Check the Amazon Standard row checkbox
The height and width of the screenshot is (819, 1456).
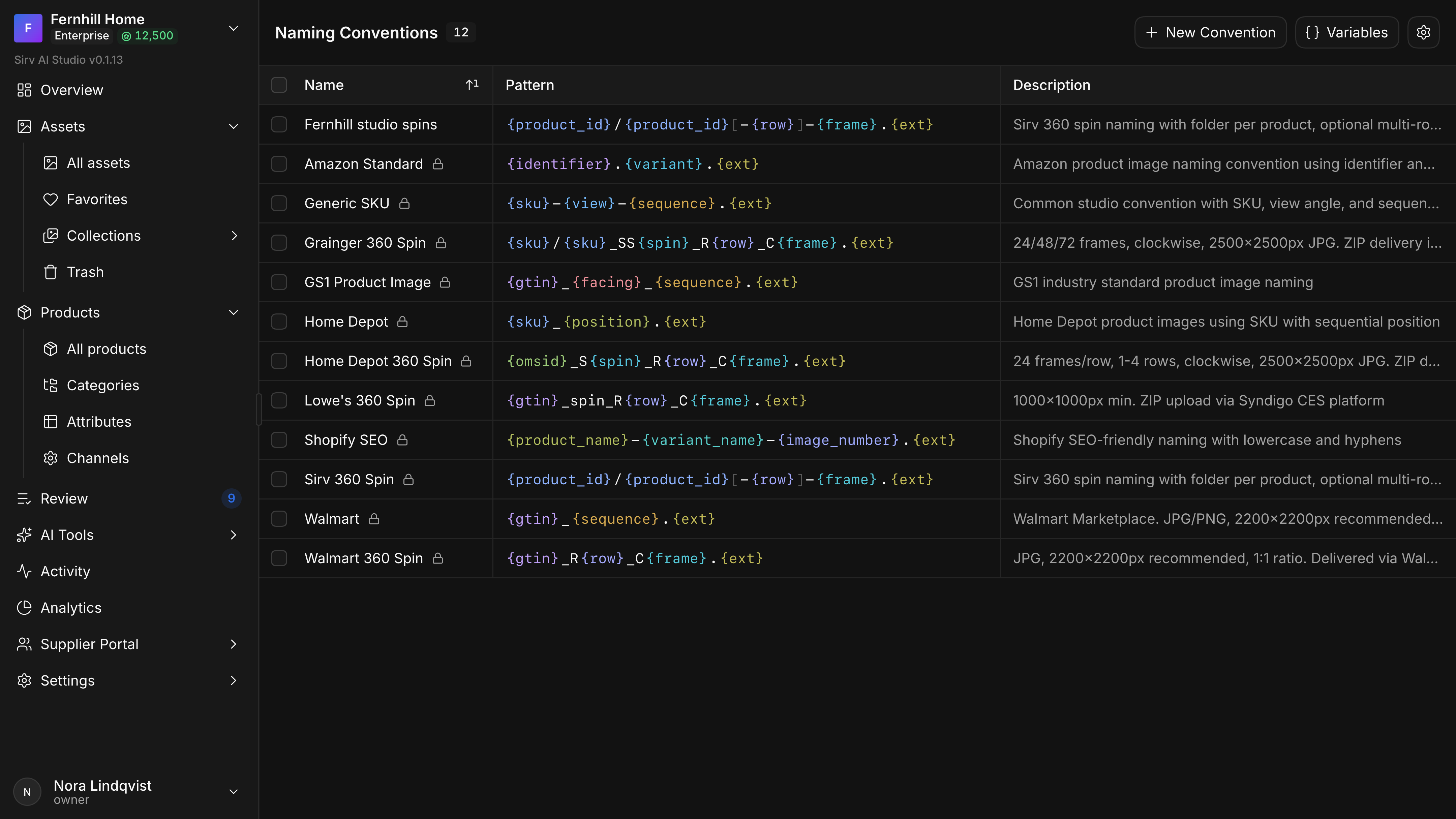pyautogui.click(x=279, y=164)
